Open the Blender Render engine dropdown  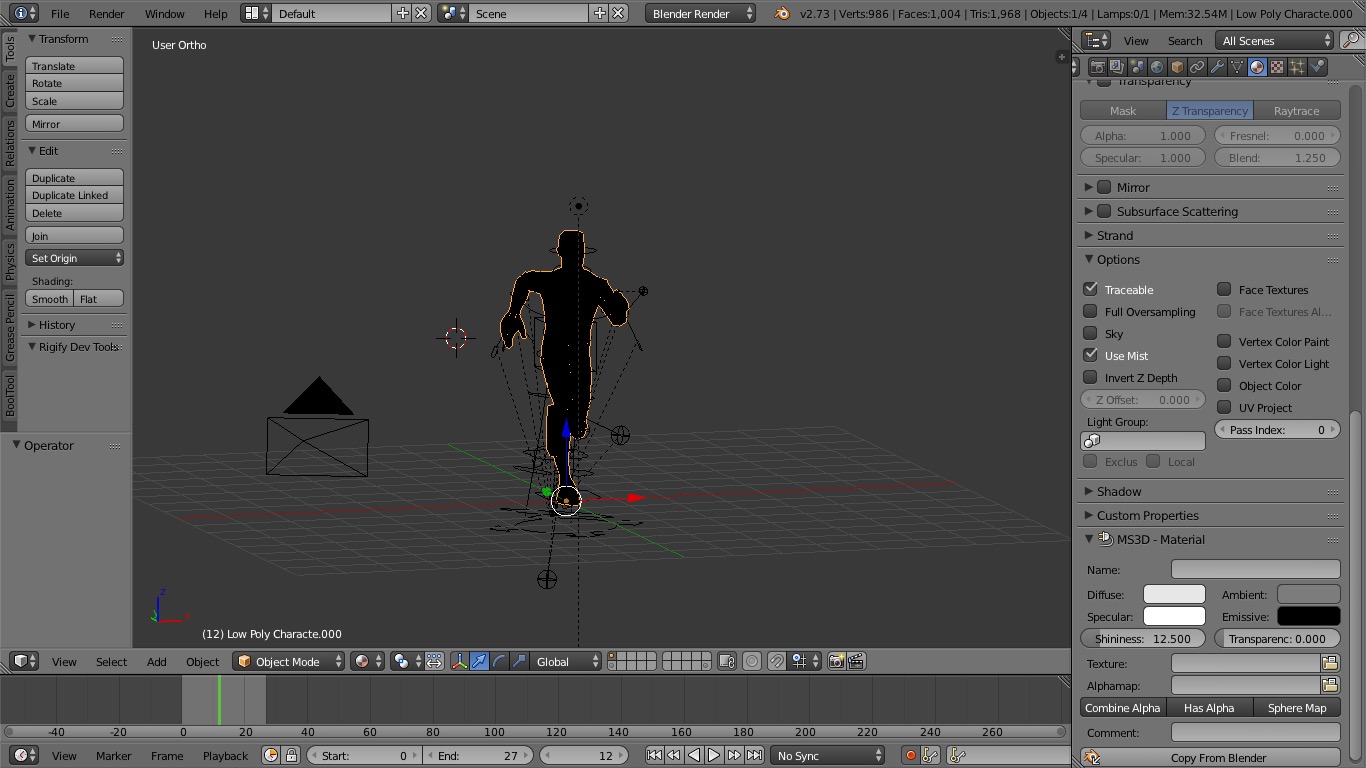(700, 14)
